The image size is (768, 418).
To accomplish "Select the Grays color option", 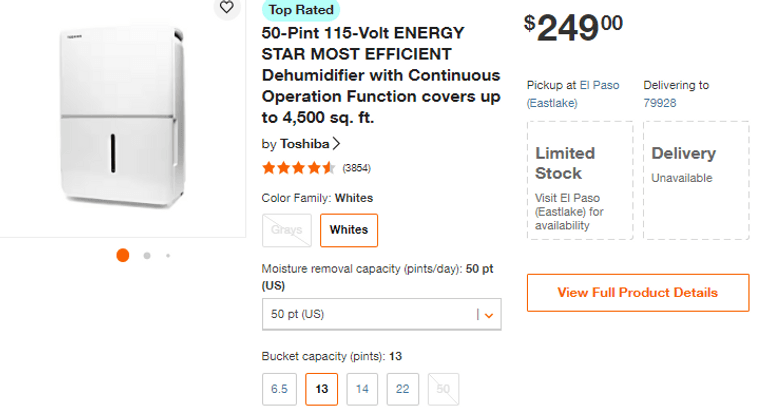I will point(286,230).
